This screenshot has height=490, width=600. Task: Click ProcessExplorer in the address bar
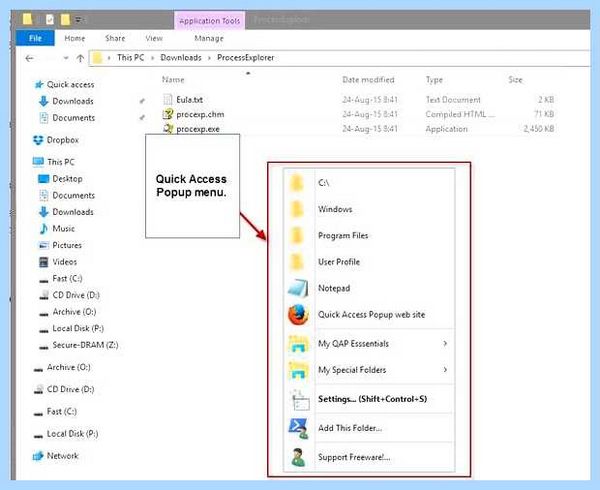click(246, 58)
